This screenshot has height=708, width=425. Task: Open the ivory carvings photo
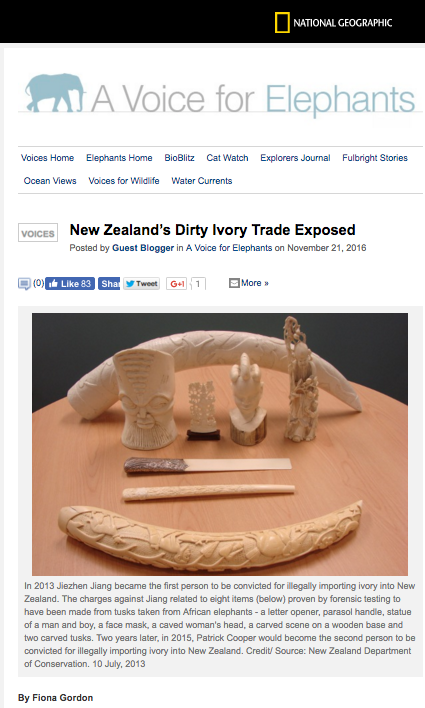[220, 444]
